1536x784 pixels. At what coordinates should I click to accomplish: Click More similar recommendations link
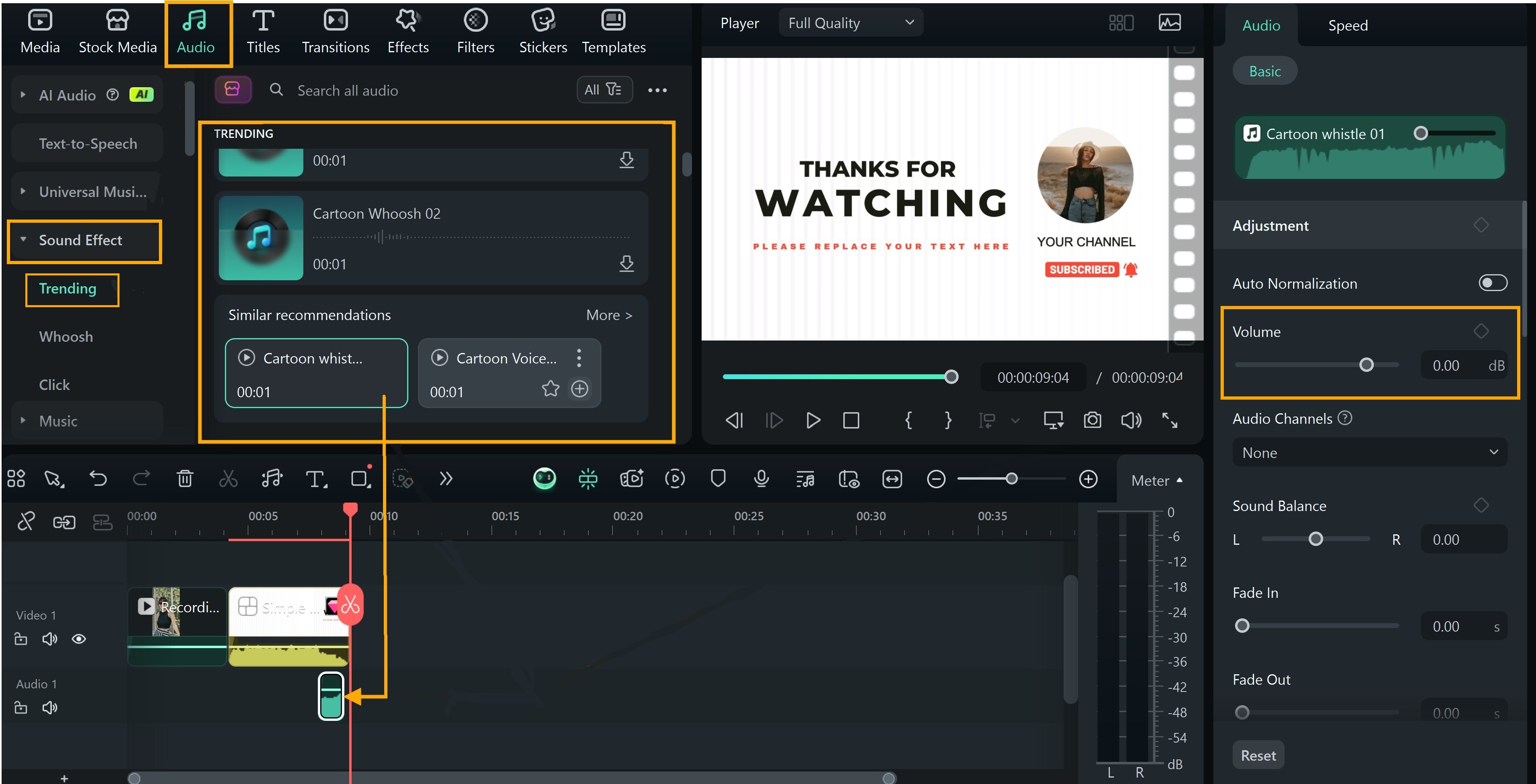(609, 315)
